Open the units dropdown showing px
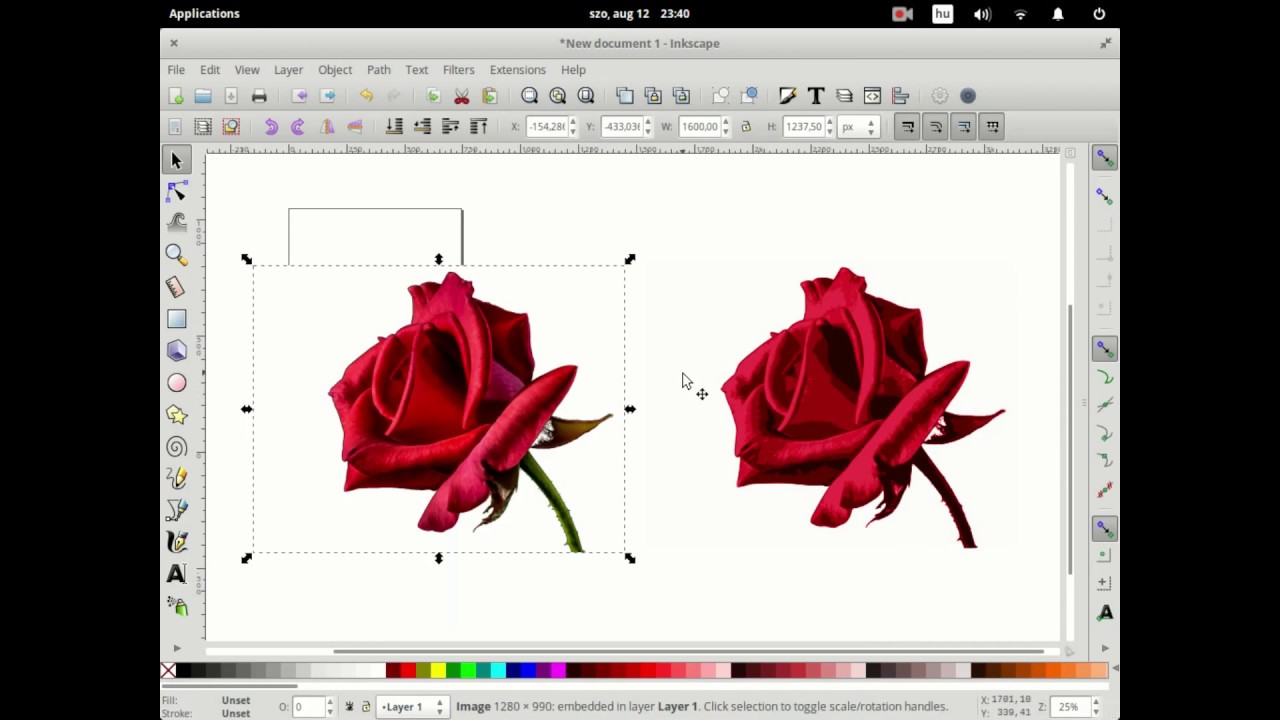 coord(857,126)
